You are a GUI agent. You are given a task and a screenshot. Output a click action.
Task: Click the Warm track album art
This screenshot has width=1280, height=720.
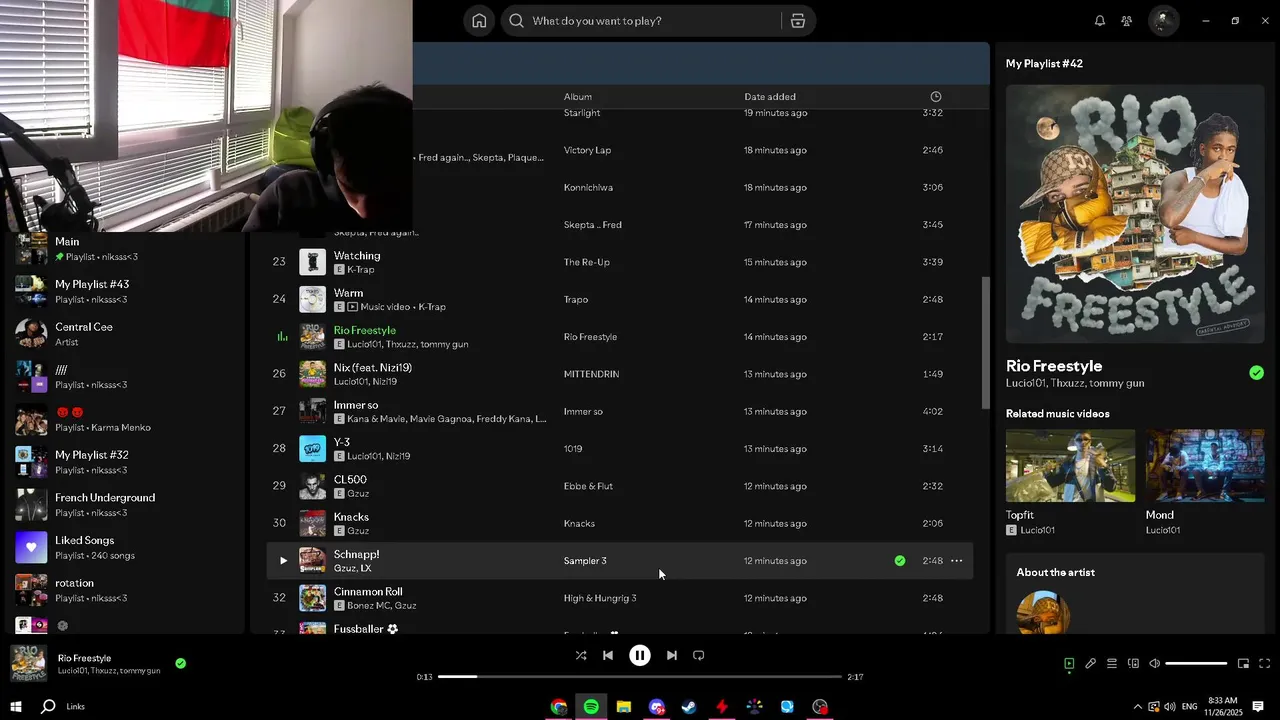pyautogui.click(x=313, y=299)
